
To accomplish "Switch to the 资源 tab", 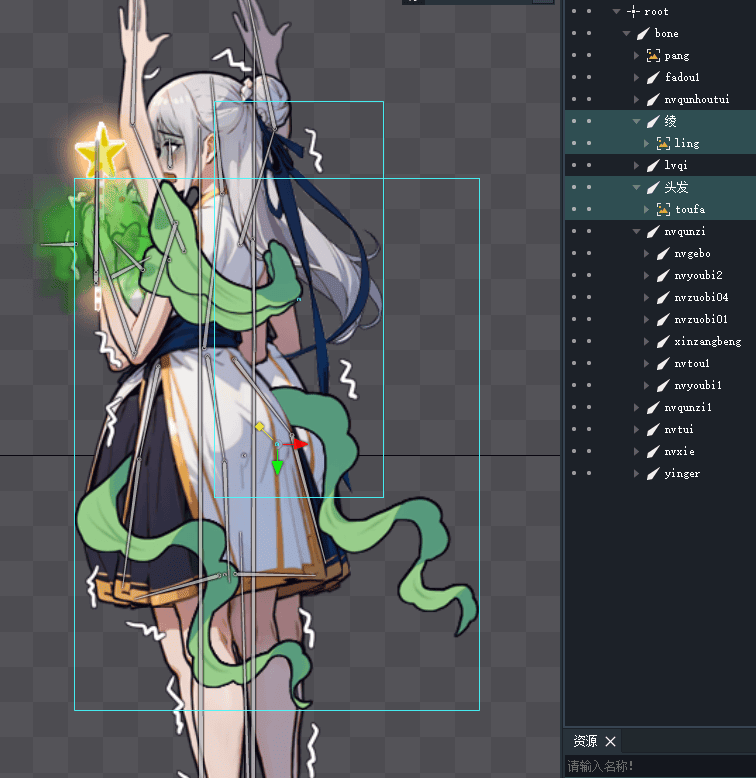I will pyautogui.click(x=584, y=741).
